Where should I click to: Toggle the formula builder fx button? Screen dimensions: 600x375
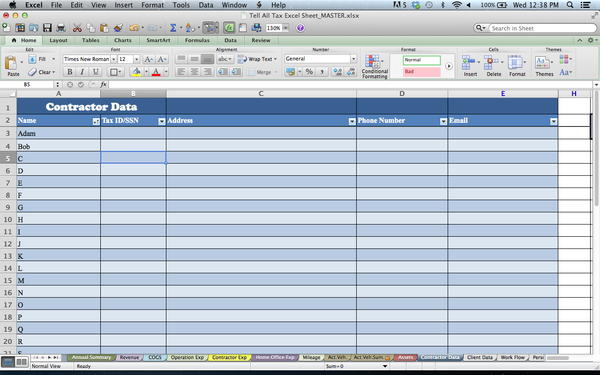229,28
